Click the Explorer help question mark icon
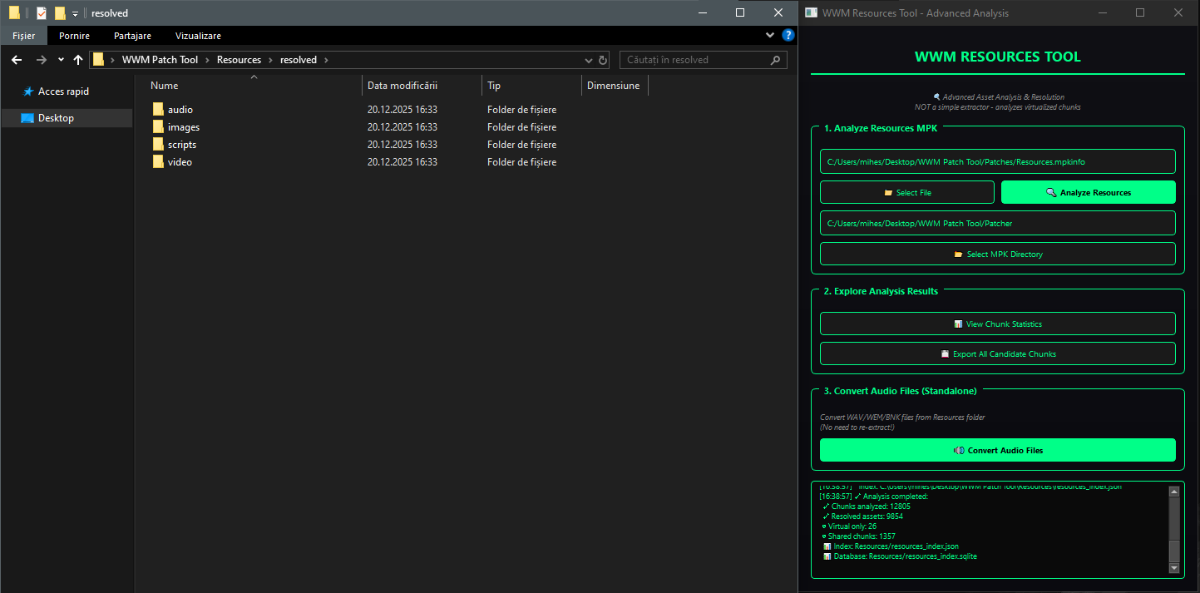The width and height of the screenshot is (1200, 593). [788, 35]
